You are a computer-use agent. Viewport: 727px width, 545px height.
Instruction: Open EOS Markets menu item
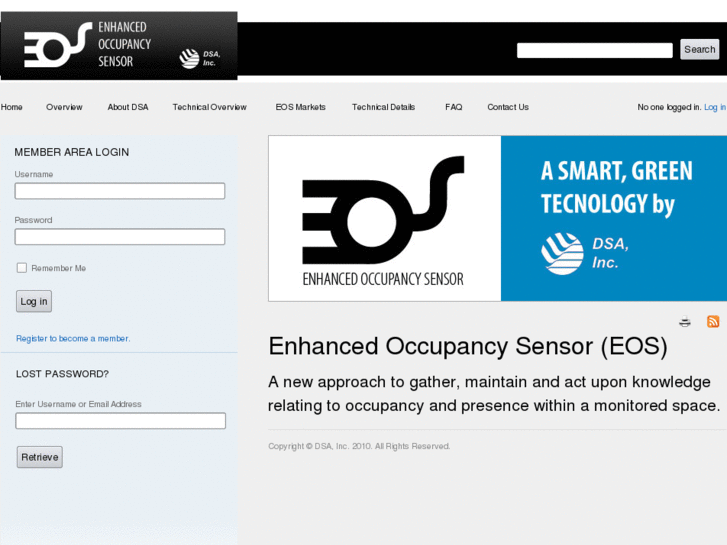[x=300, y=107]
